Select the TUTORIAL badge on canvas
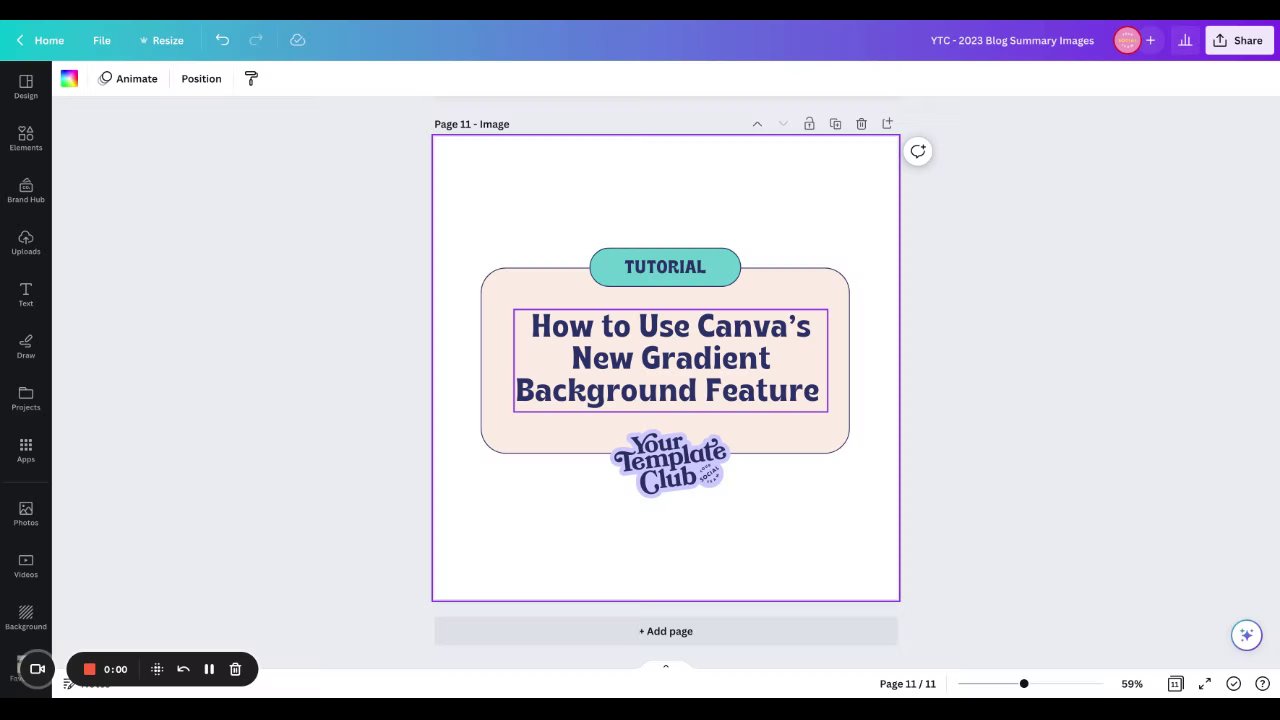The height and width of the screenshot is (720, 1280). pos(665,267)
